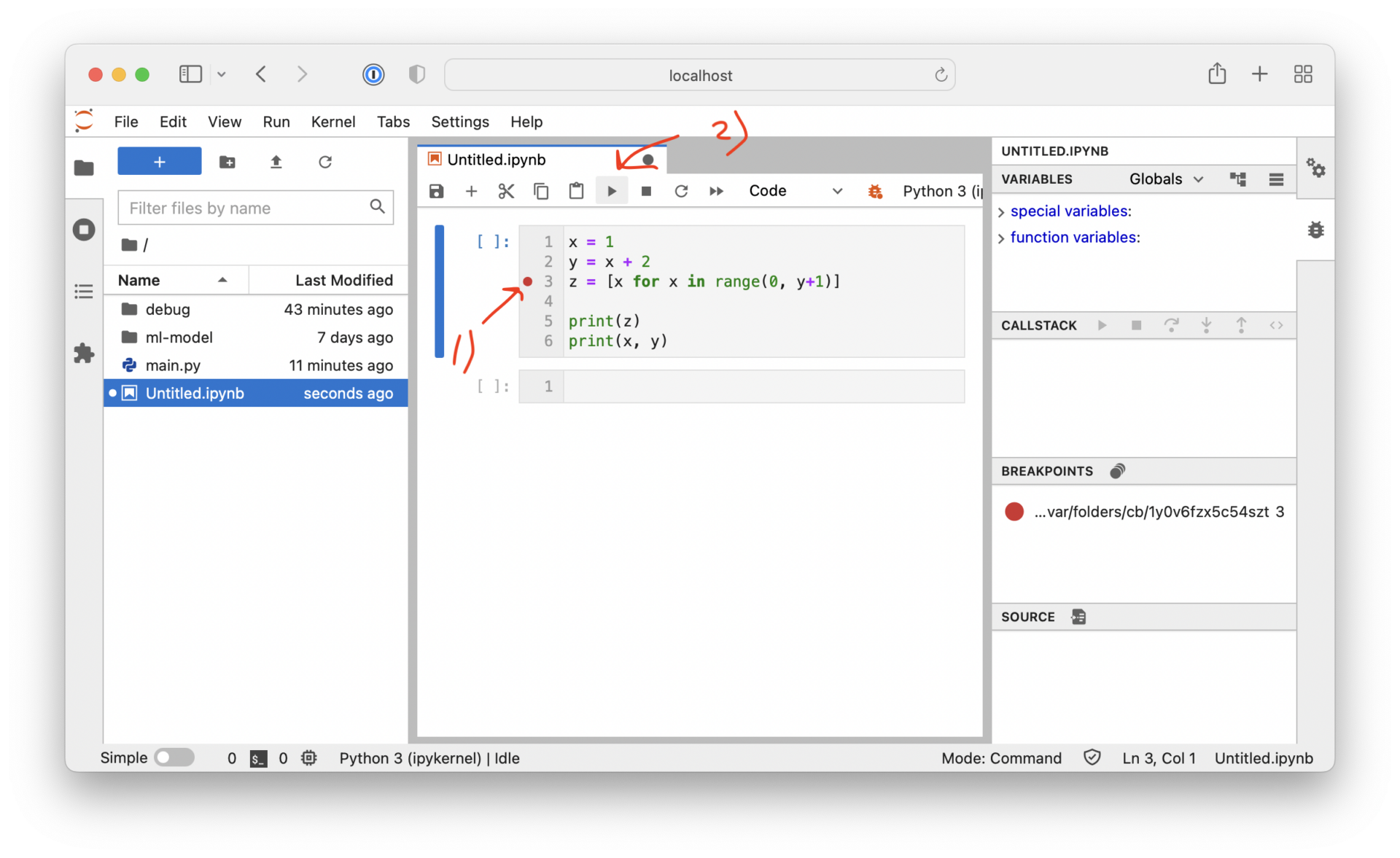This screenshot has width=1400, height=858.
Task: Open the tree view of variables
Action: 1238,179
